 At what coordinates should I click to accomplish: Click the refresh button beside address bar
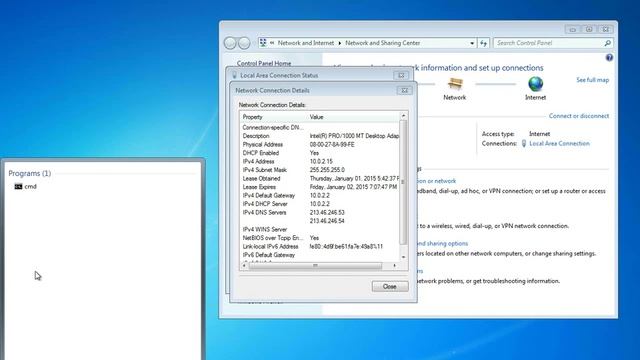pyautogui.click(x=484, y=43)
